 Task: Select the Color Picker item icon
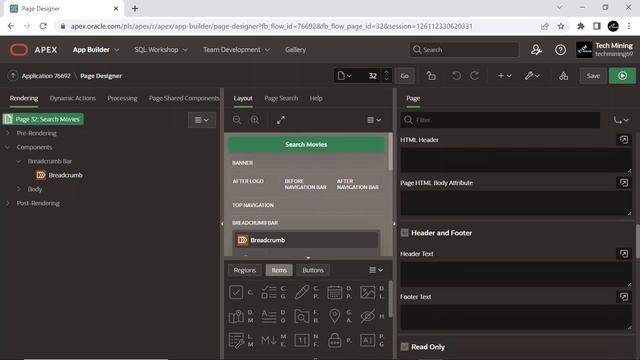coord(302,292)
